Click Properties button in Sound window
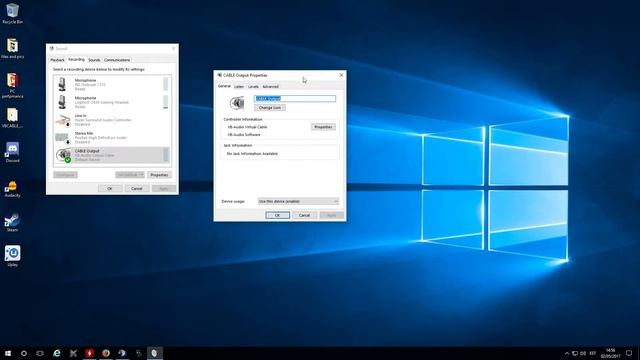Image resolution: width=640 pixels, height=360 pixels. pos(159,175)
